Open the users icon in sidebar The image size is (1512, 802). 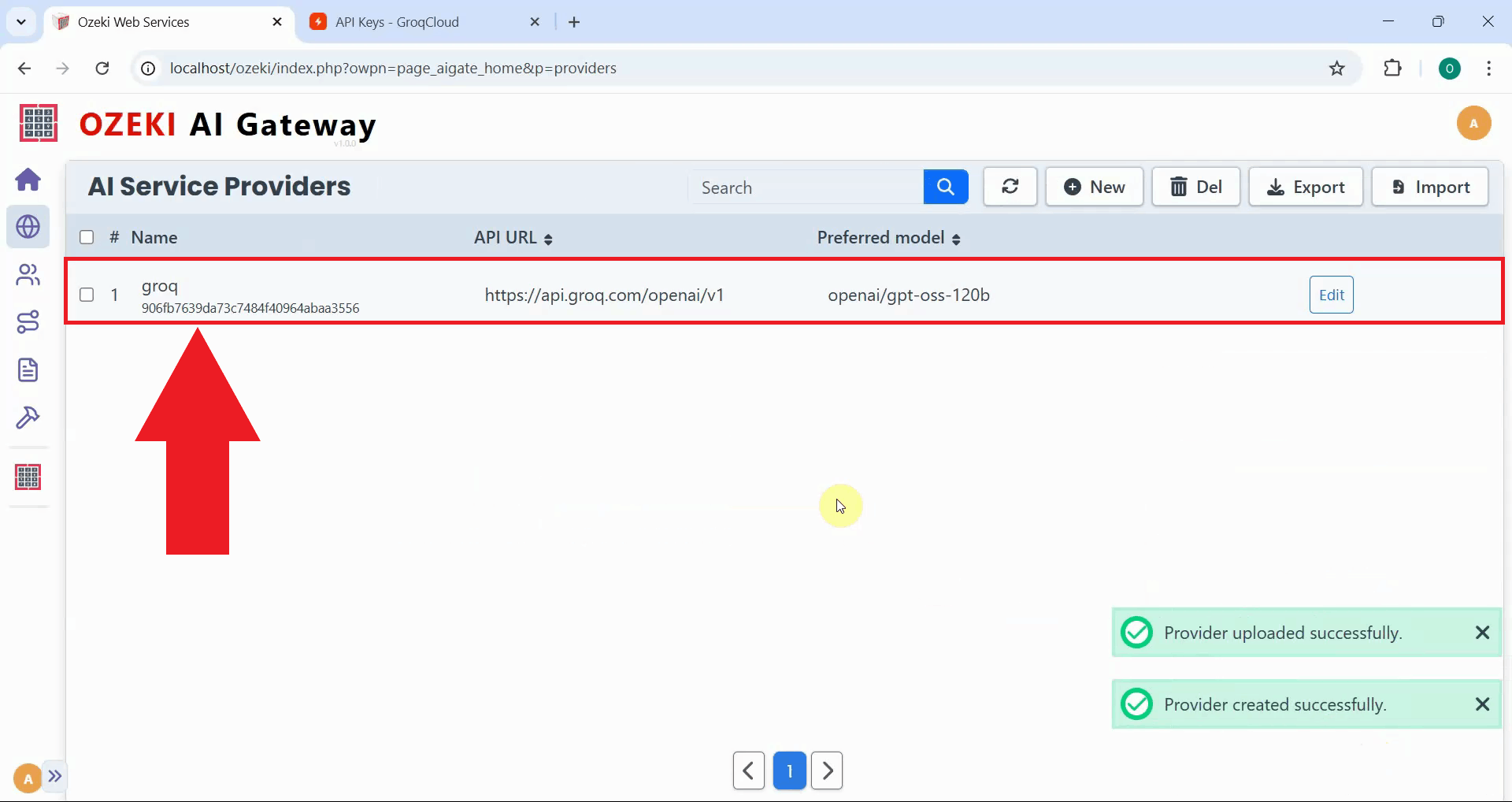tap(28, 275)
